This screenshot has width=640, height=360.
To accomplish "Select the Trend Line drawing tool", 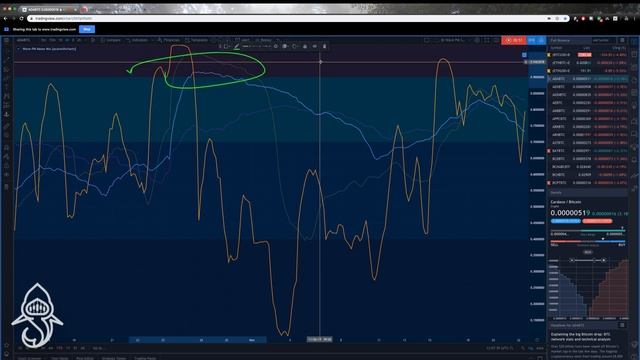I will [7, 59].
